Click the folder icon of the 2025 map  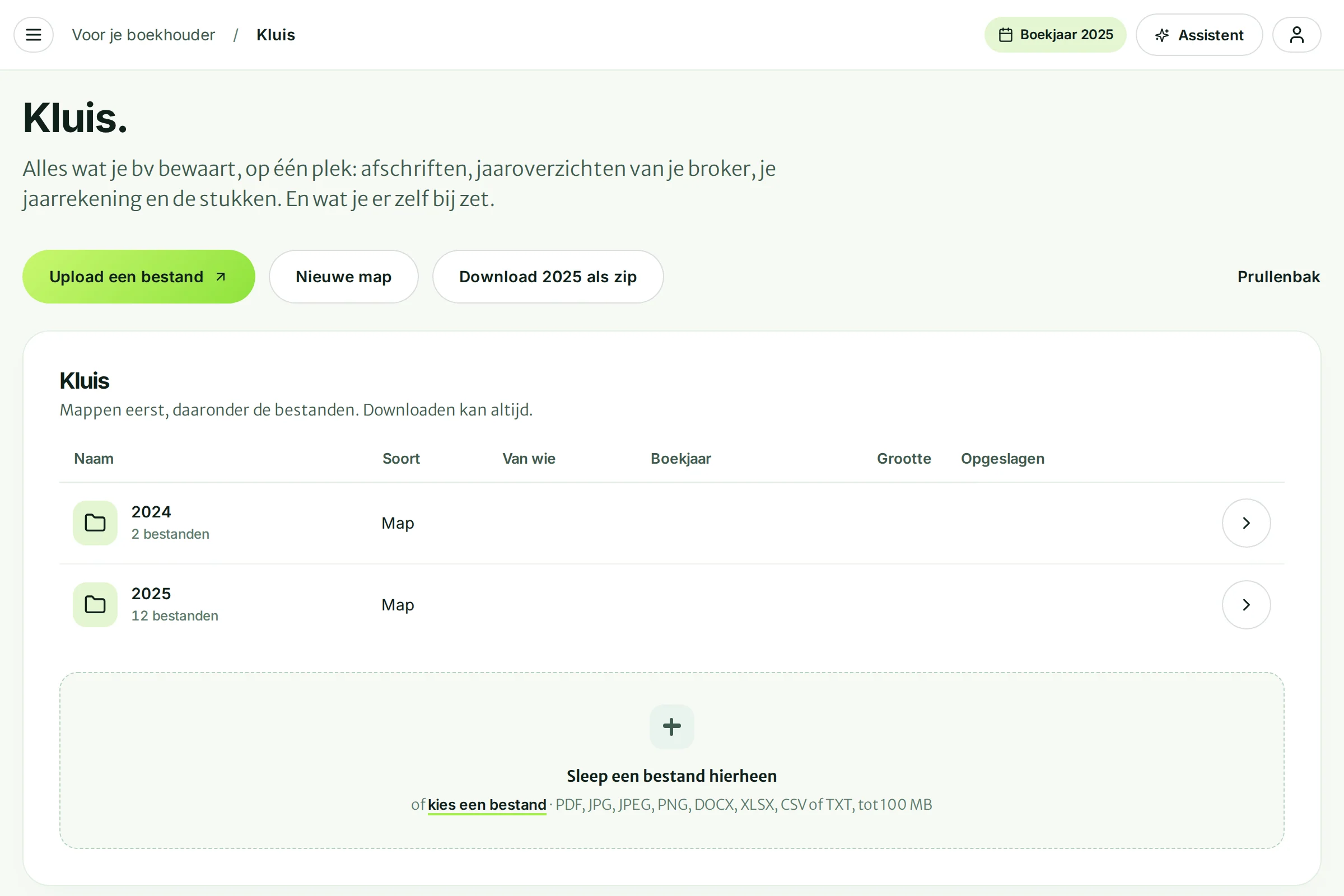point(95,605)
